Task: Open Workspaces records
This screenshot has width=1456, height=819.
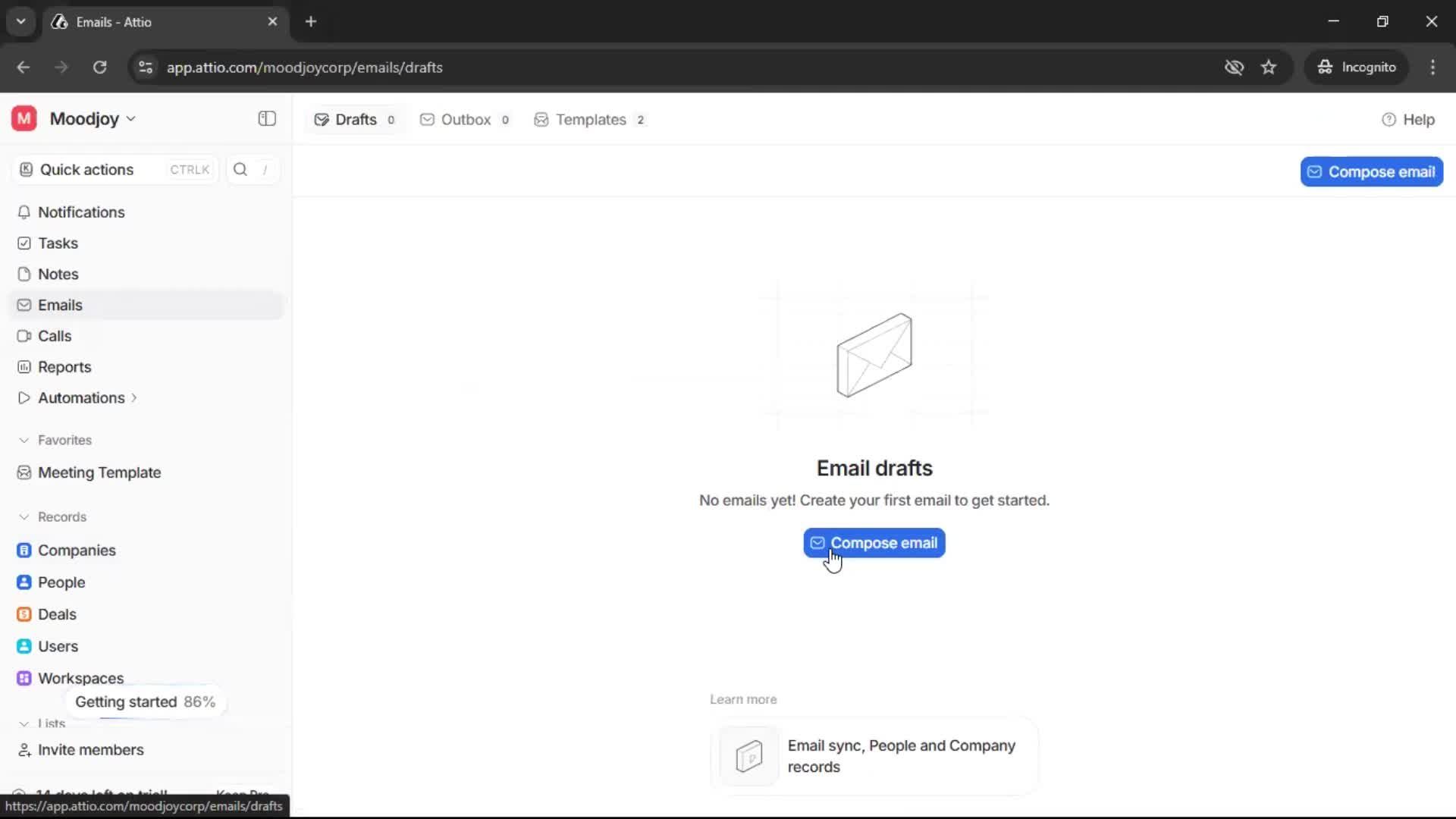Action: point(80,678)
